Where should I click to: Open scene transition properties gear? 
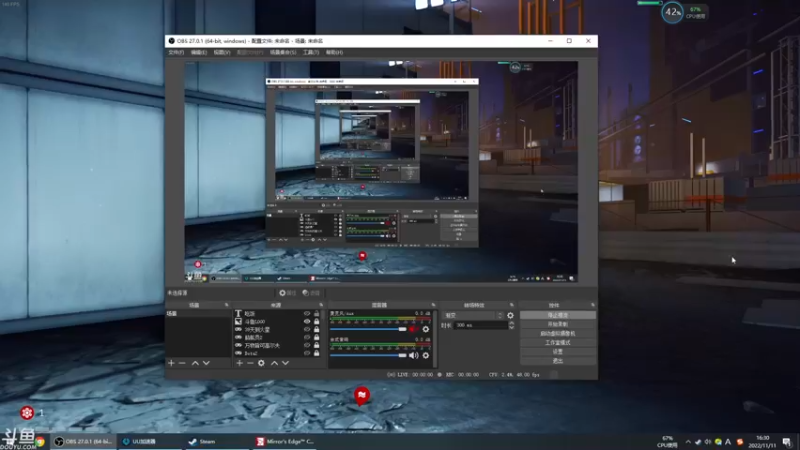[x=510, y=315]
